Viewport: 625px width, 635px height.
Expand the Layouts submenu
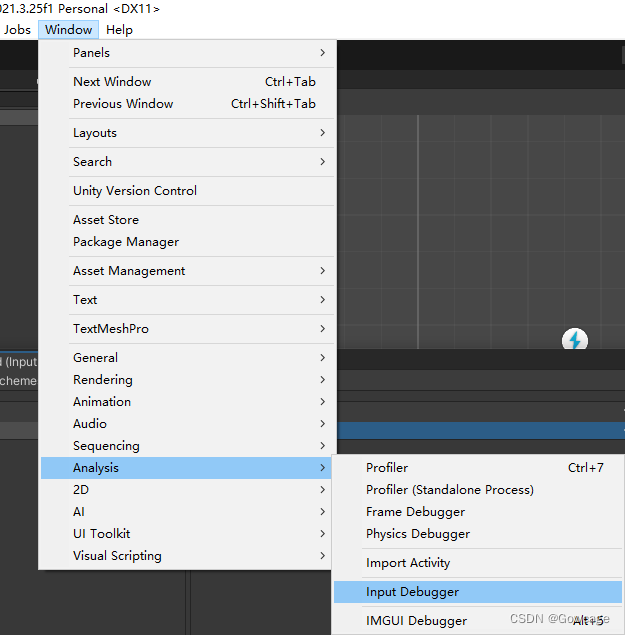(x=188, y=133)
